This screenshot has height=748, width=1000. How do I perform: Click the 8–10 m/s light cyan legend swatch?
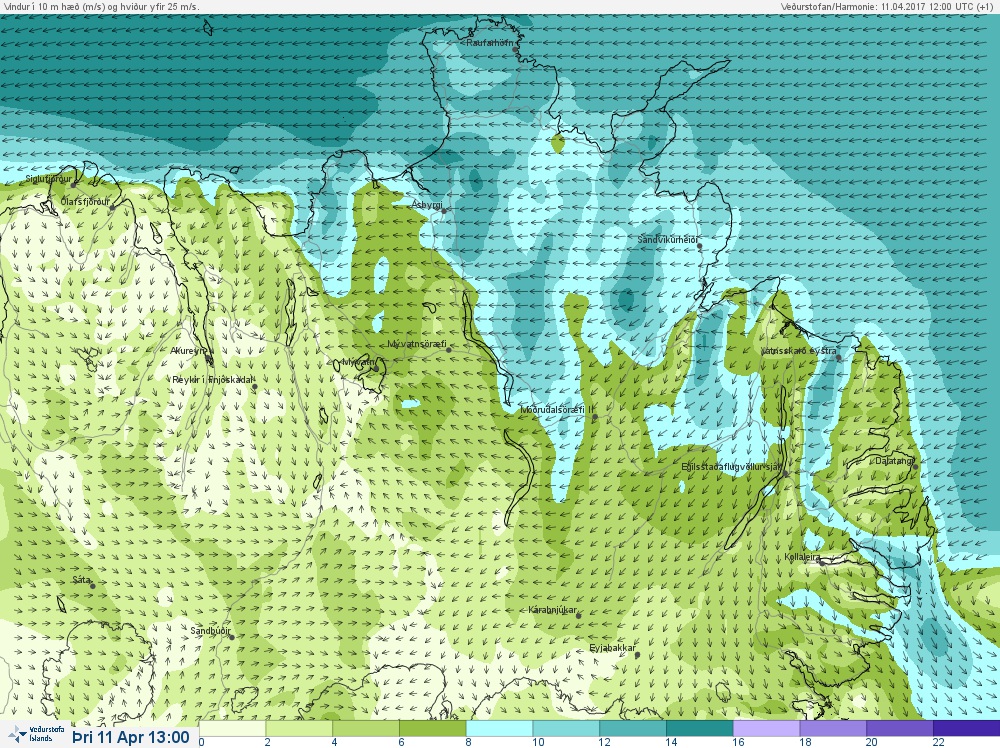click(499, 728)
